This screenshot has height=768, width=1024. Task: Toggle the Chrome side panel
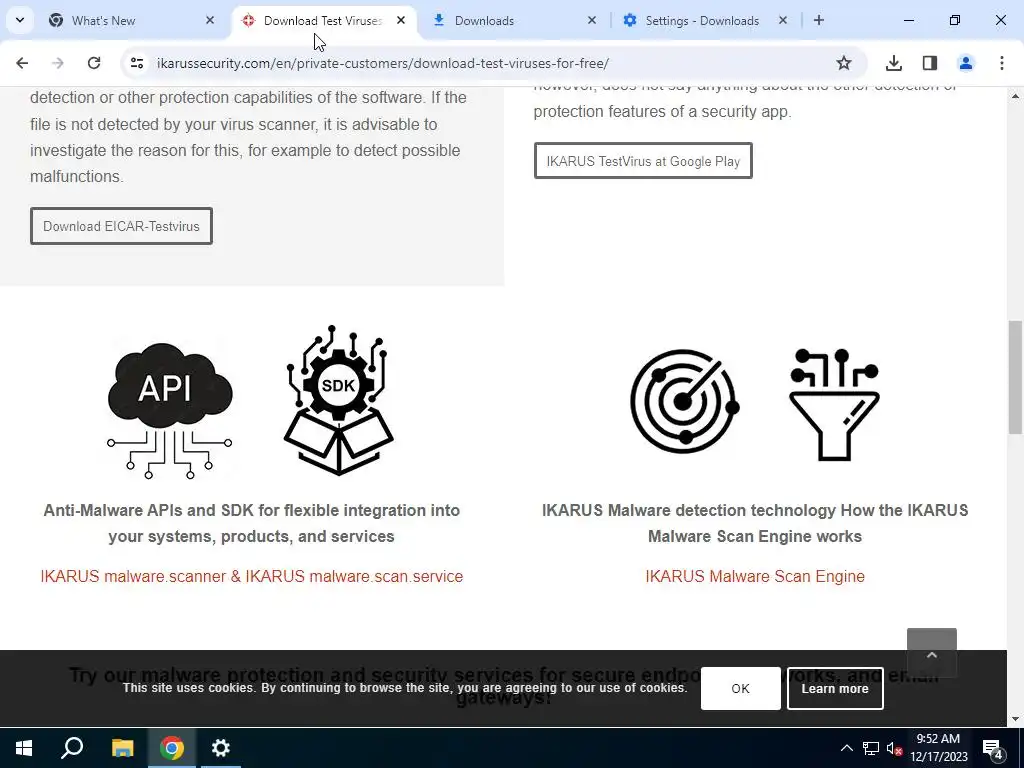[x=930, y=63]
